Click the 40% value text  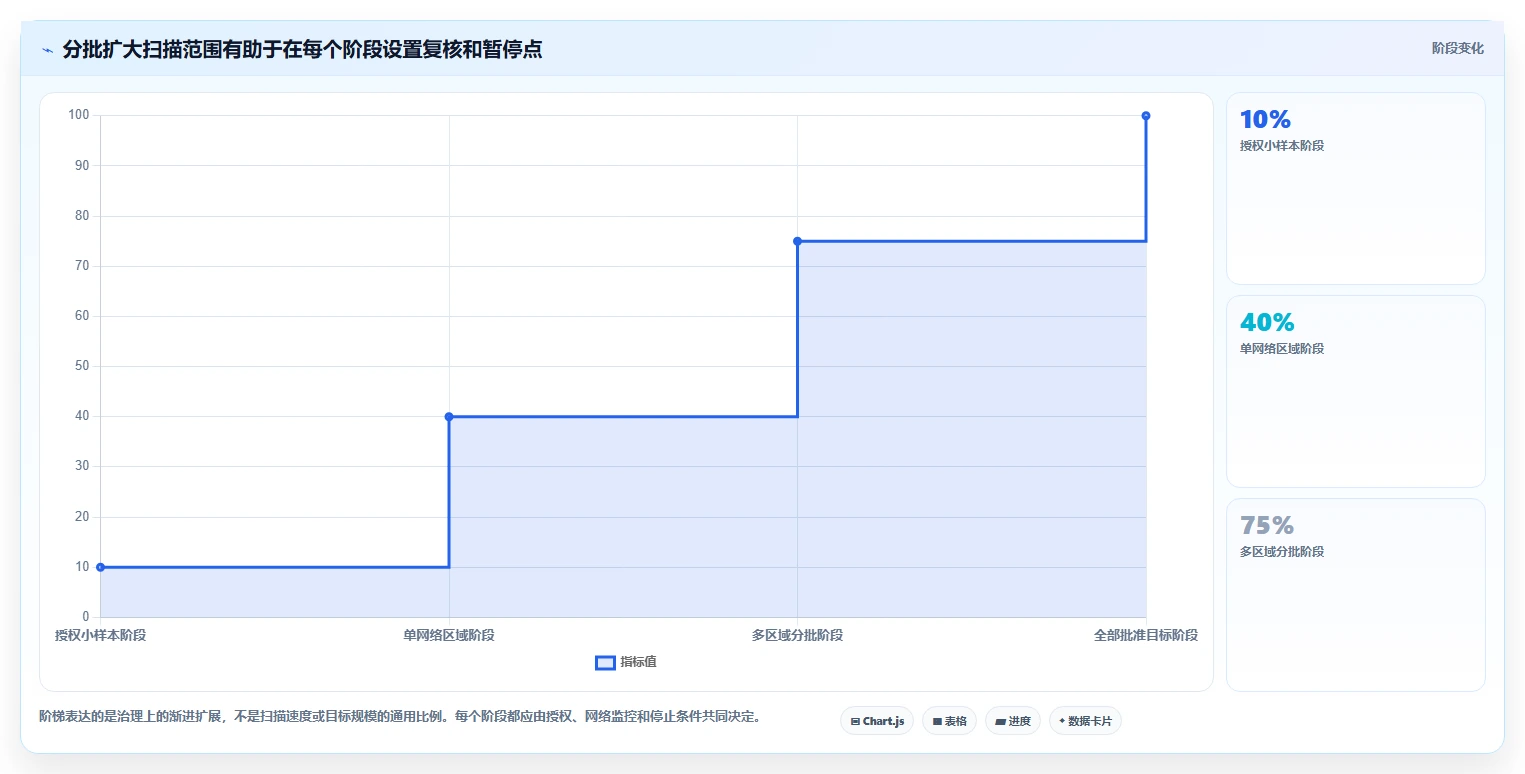[x=1267, y=323]
